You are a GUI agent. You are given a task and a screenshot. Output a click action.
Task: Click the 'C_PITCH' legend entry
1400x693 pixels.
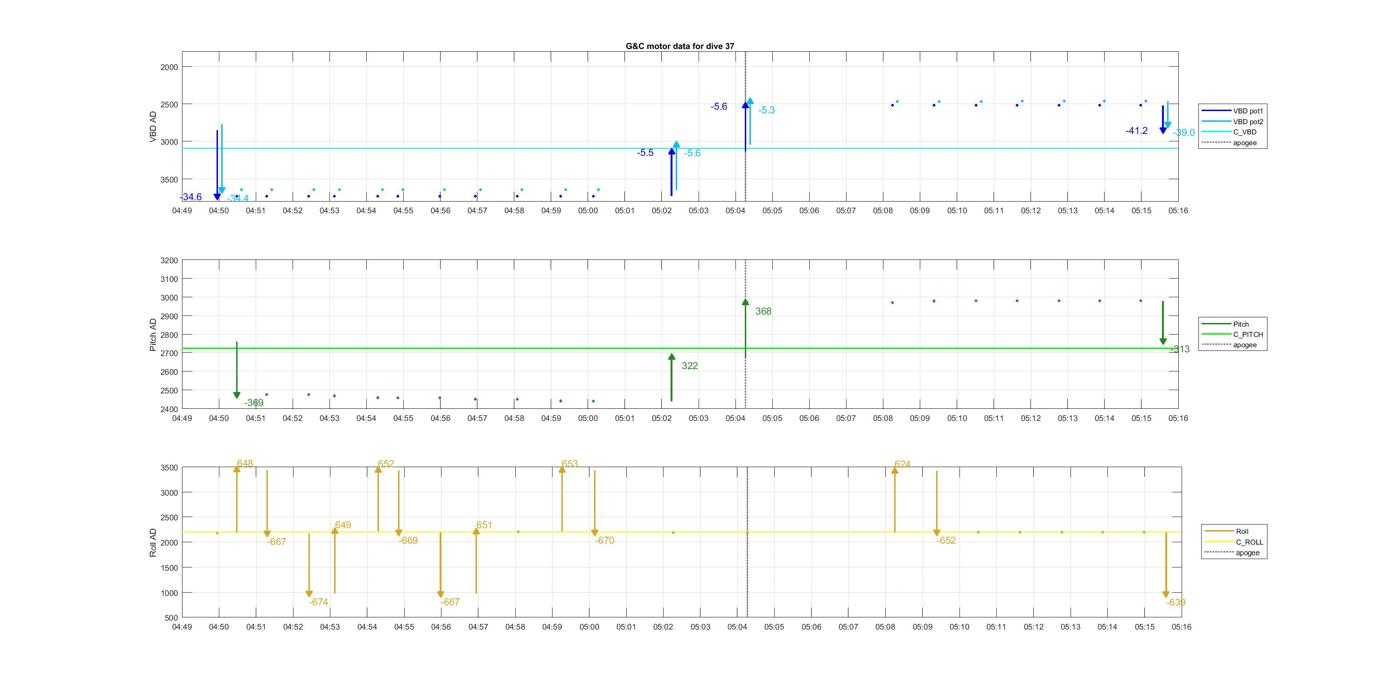[1232, 335]
